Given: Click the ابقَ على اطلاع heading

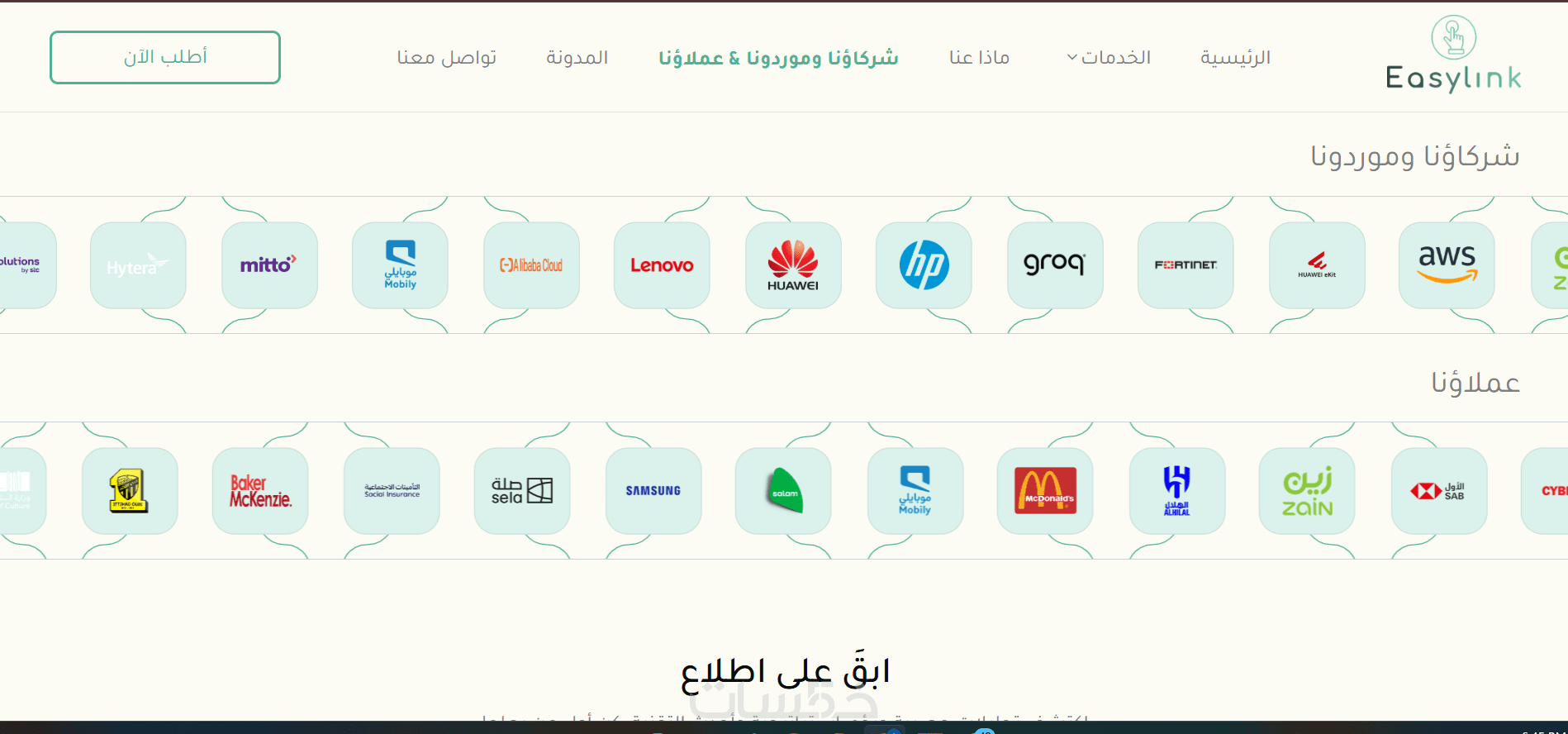Looking at the screenshot, I should [785, 670].
